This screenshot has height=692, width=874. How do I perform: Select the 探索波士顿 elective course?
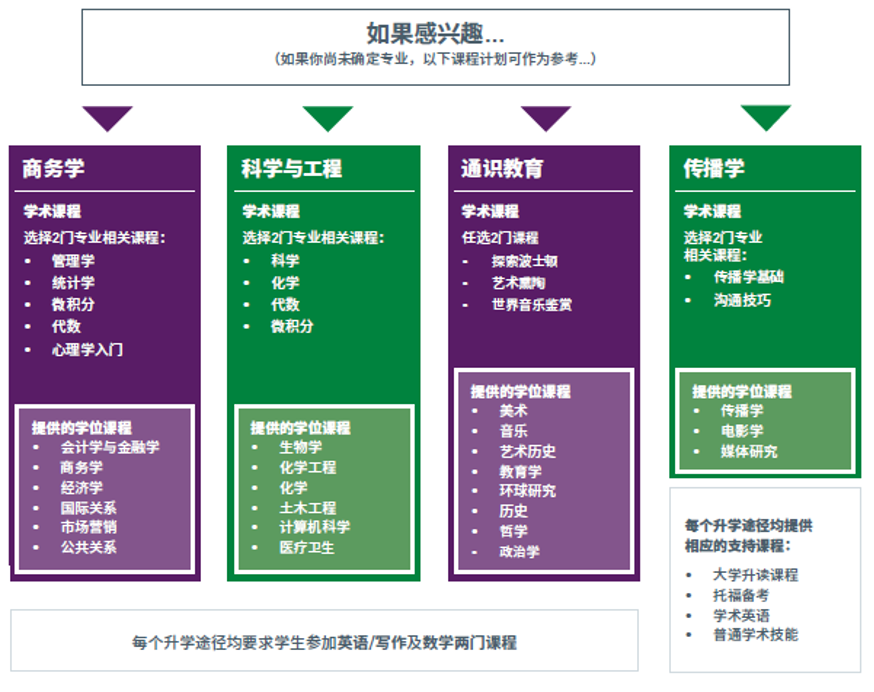(x=524, y=261)
